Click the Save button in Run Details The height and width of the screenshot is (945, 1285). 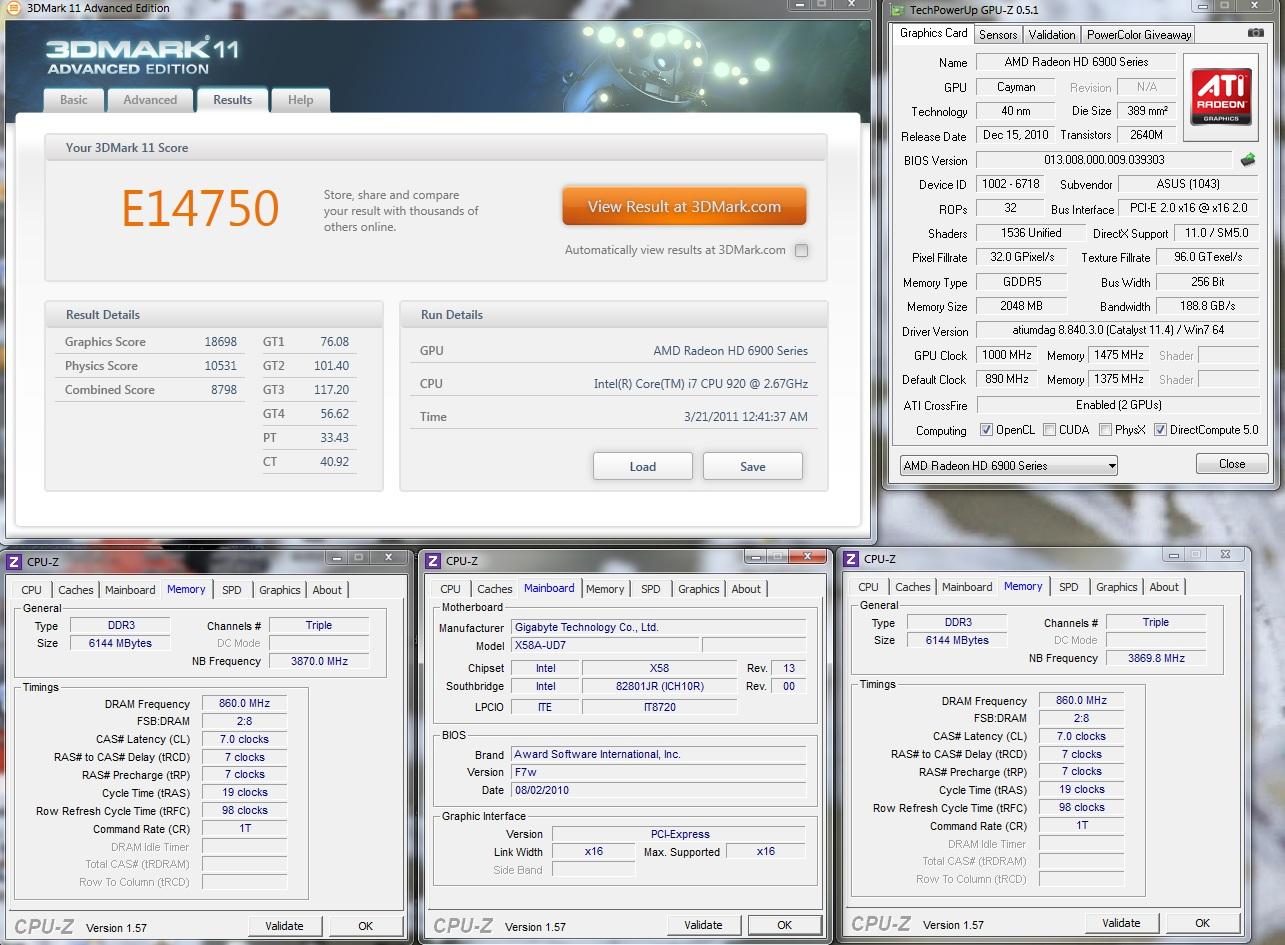click(x=753, y=466)
